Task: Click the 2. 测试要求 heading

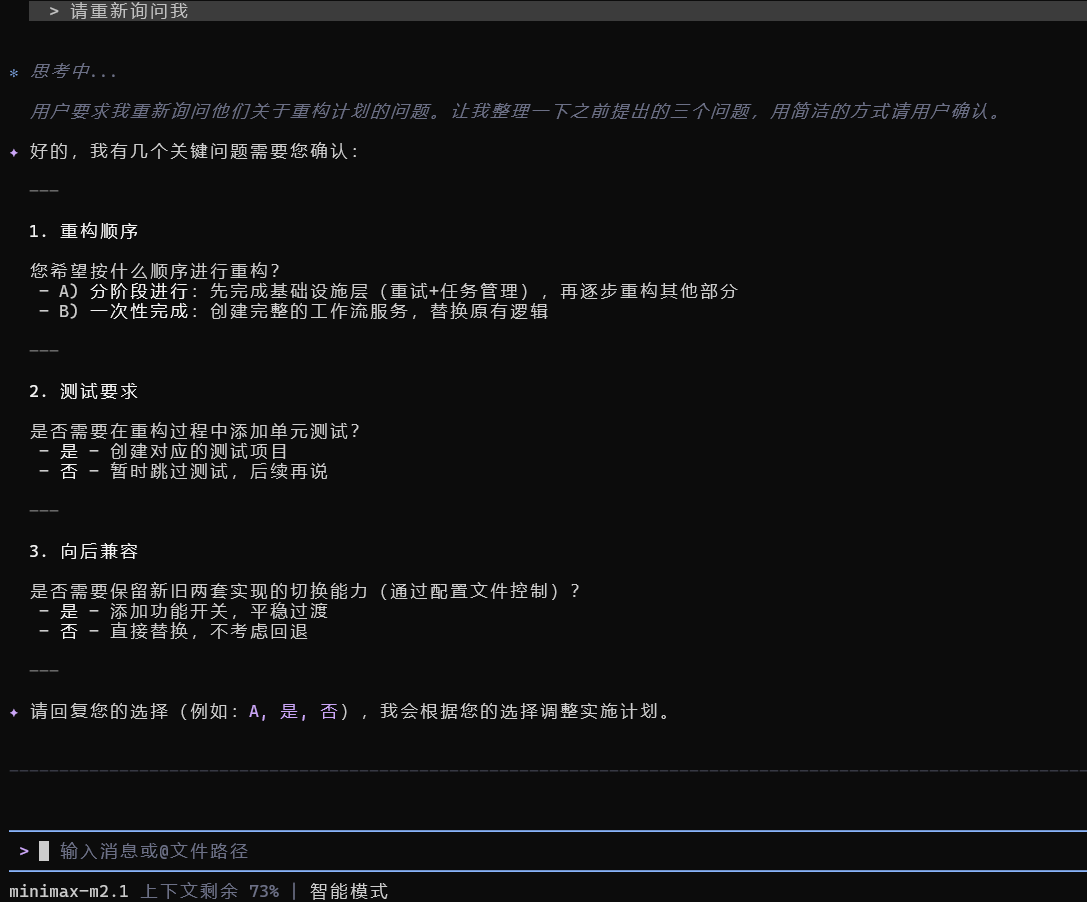Action: [84, 391]
